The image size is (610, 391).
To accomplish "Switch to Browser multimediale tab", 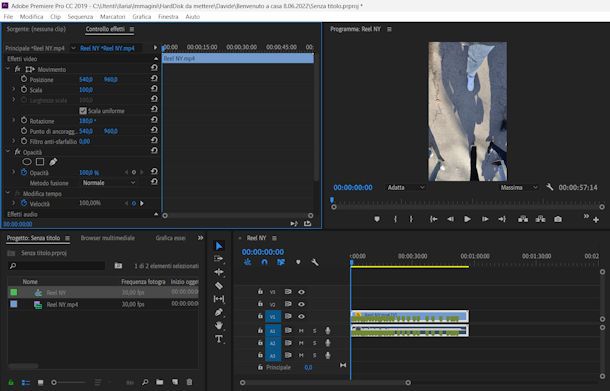I will (x=107, y=238).
